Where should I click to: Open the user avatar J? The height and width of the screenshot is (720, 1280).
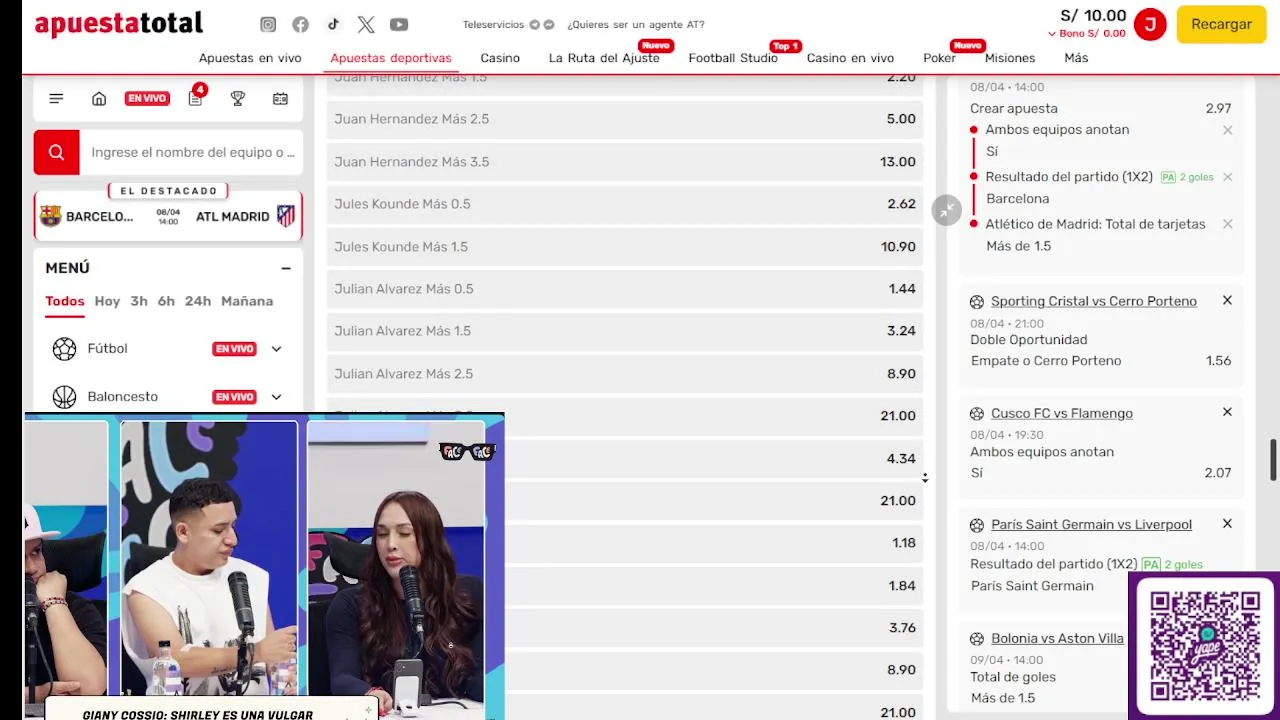click(x=1150, y=24)
